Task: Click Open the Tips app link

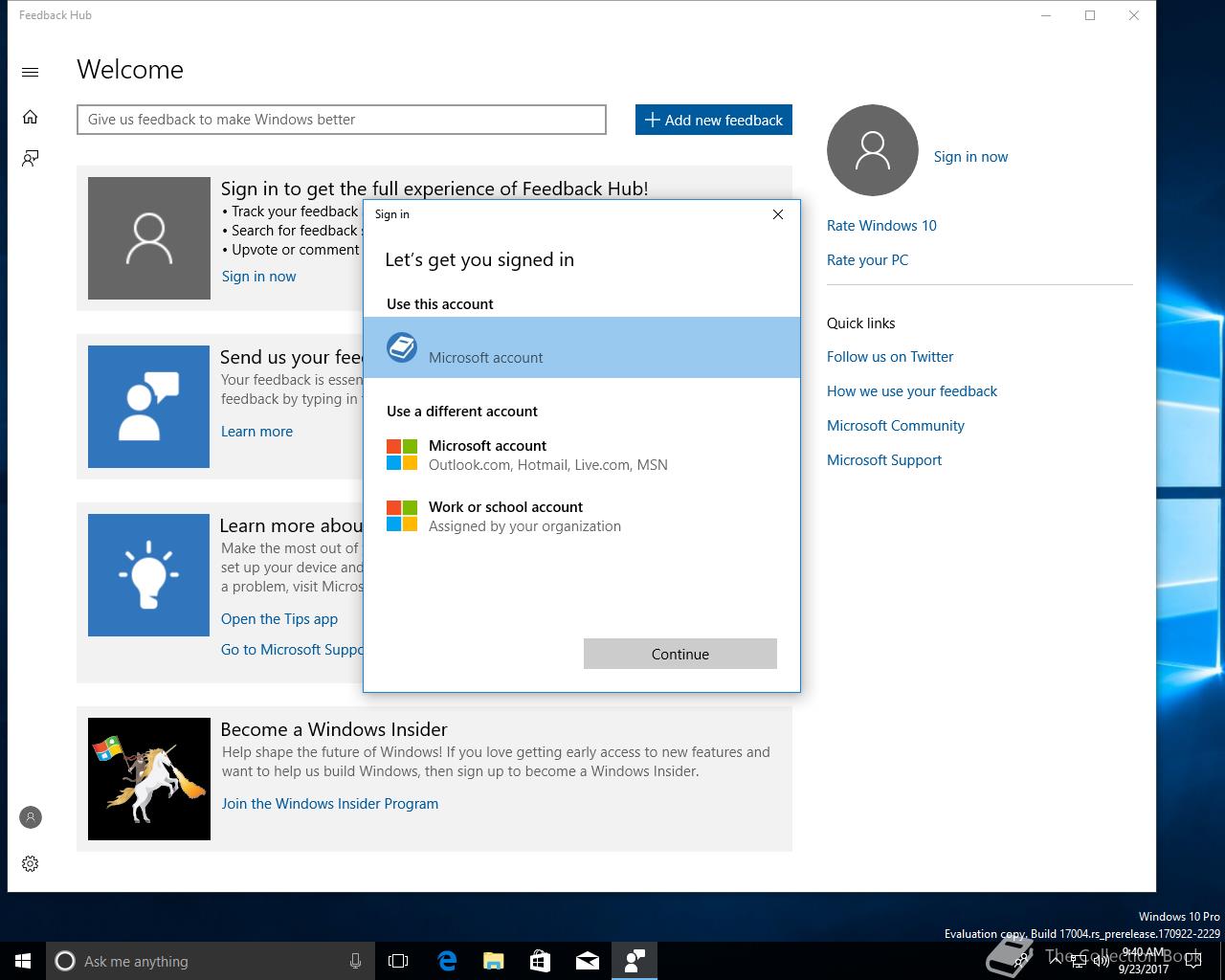Action: [x=279, y=619]
